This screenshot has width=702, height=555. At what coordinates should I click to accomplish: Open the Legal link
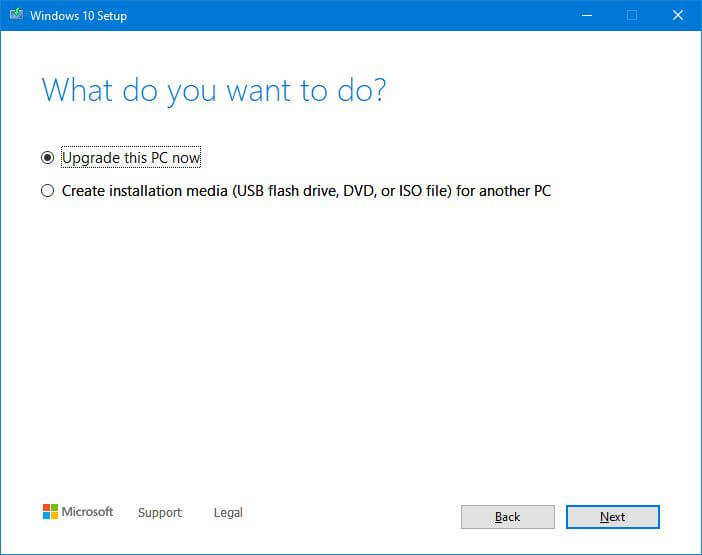coord(228,512)
